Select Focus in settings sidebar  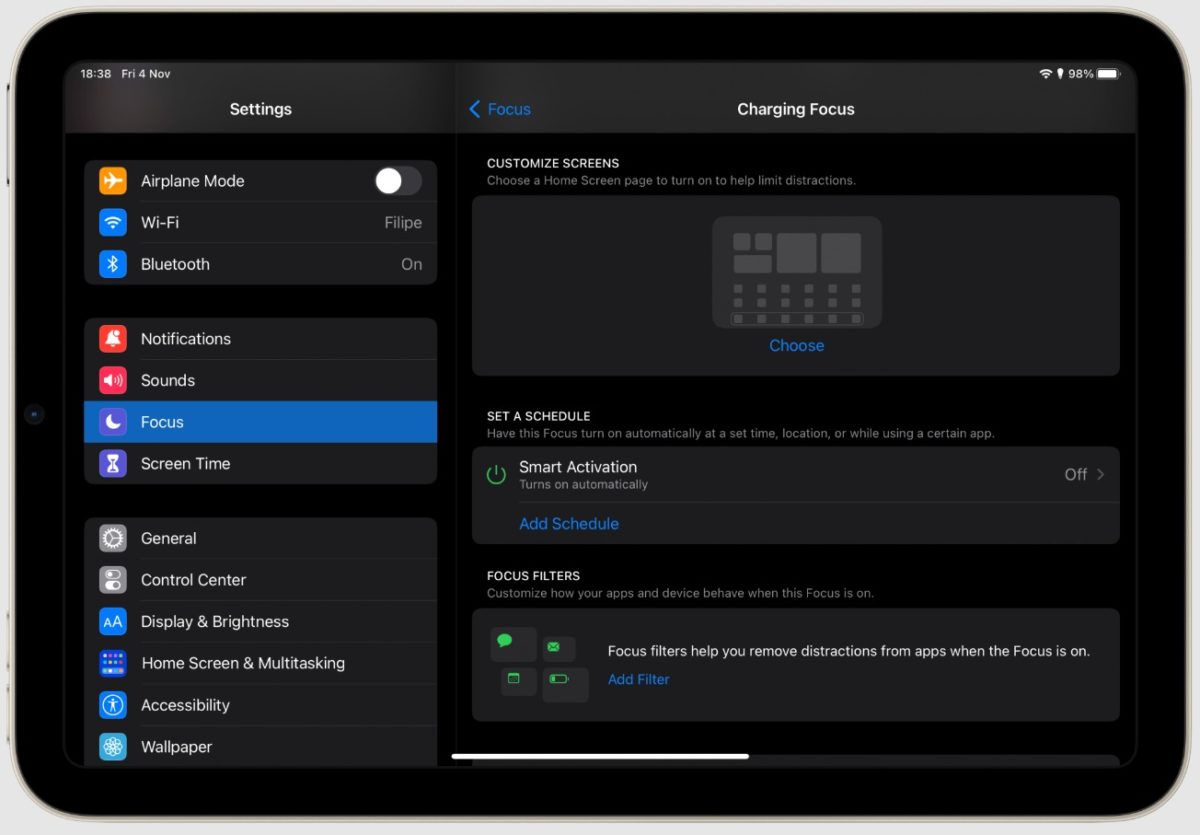tap(260, 422)
